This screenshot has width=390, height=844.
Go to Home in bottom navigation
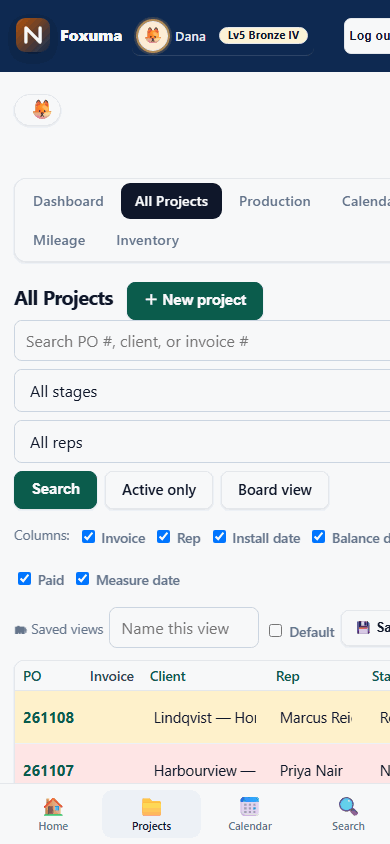coord(53,814)
